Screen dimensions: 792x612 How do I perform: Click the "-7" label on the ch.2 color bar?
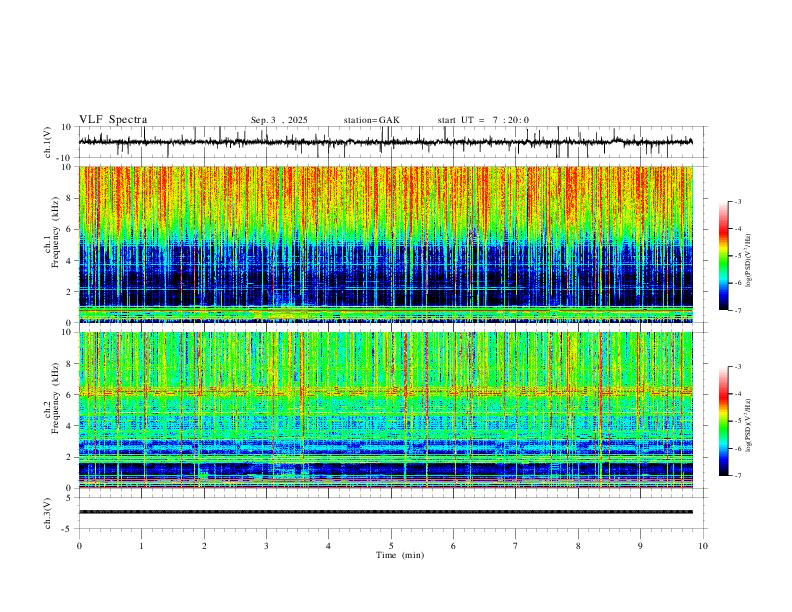[x=738, y=476]
